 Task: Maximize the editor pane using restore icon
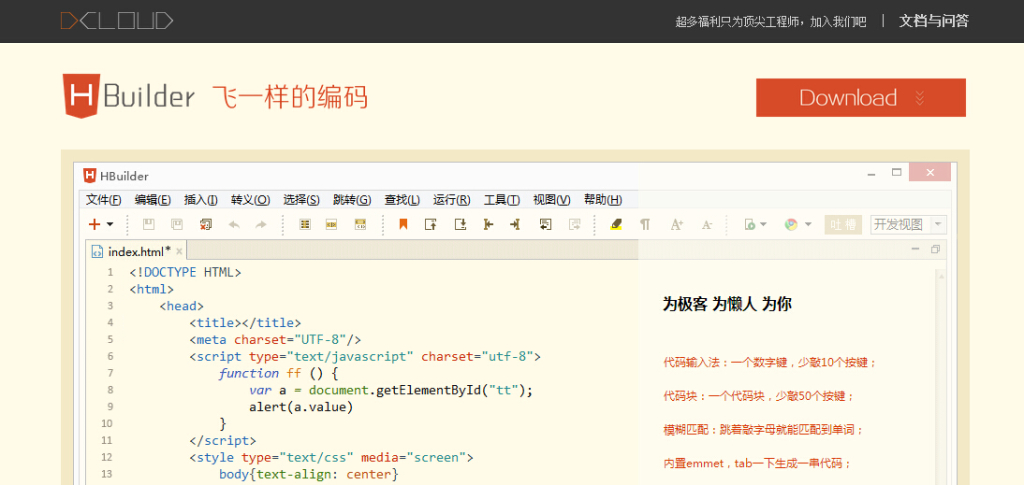coord(935,249)
